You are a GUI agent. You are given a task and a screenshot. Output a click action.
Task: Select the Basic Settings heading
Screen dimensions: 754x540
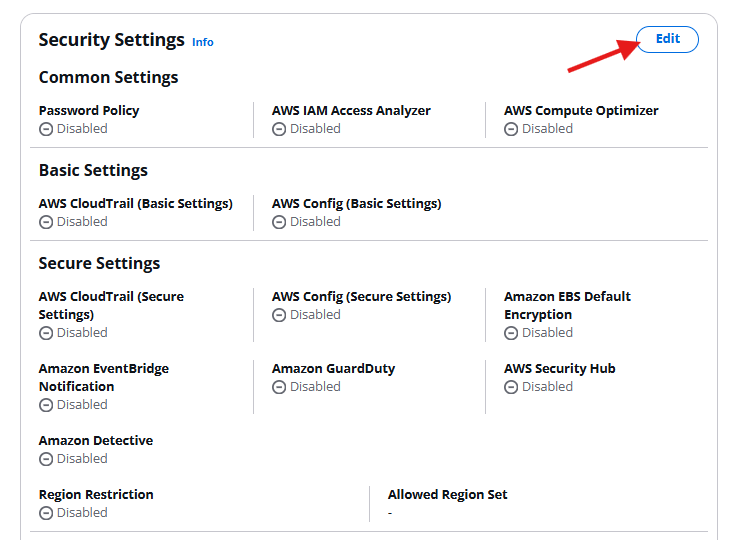(x=93, y=170)
